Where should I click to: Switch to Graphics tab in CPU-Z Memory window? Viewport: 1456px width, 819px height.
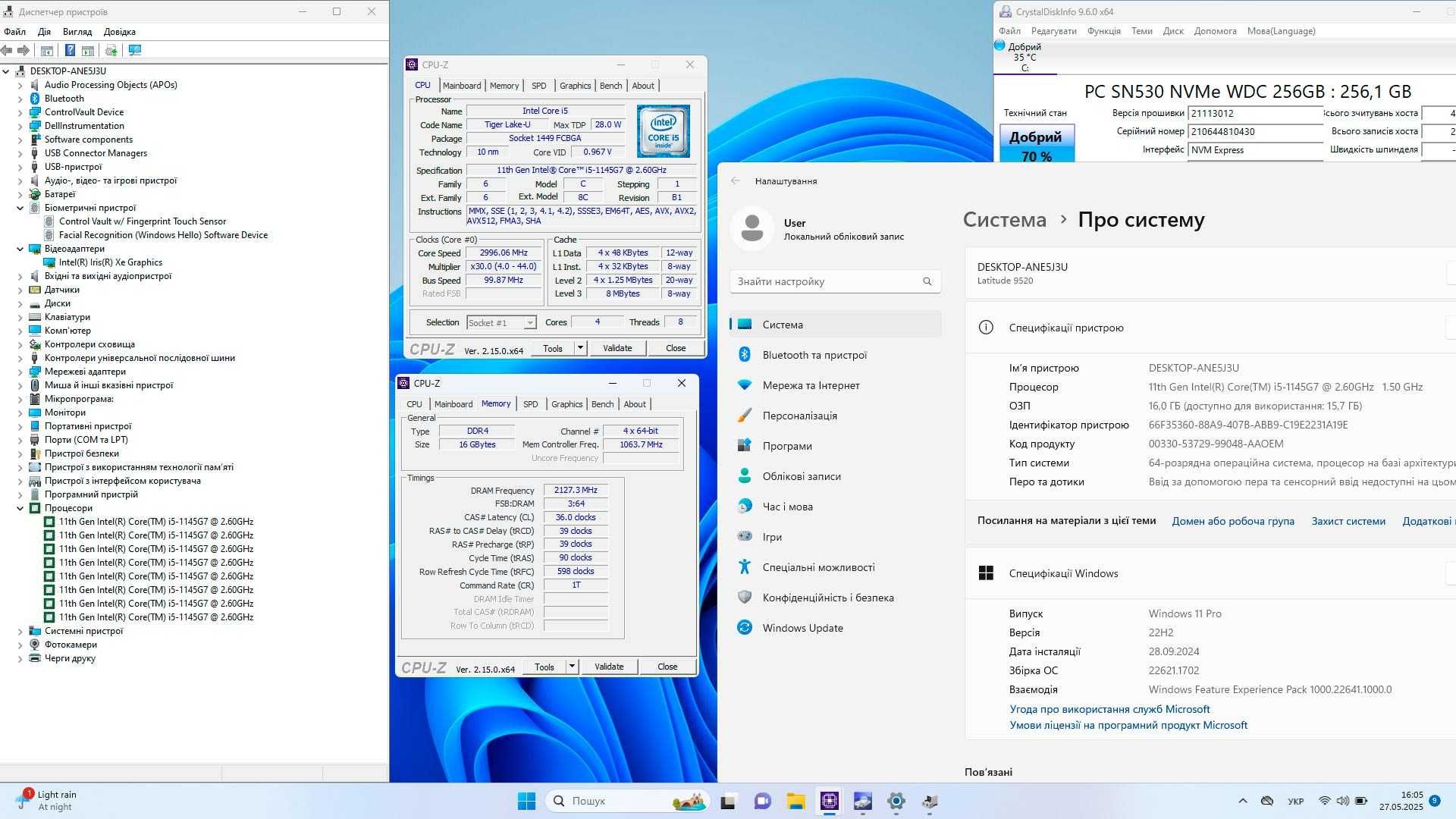pyautogui.click(x=566, y=404)
